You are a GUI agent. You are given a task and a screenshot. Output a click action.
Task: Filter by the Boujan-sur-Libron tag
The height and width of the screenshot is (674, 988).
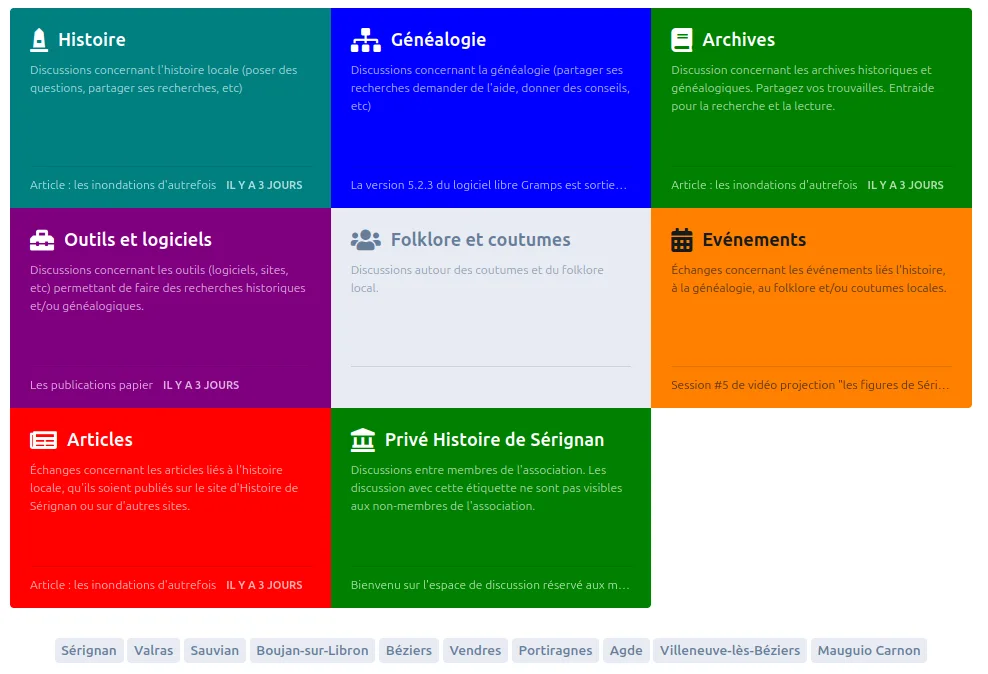click(314, 651)
